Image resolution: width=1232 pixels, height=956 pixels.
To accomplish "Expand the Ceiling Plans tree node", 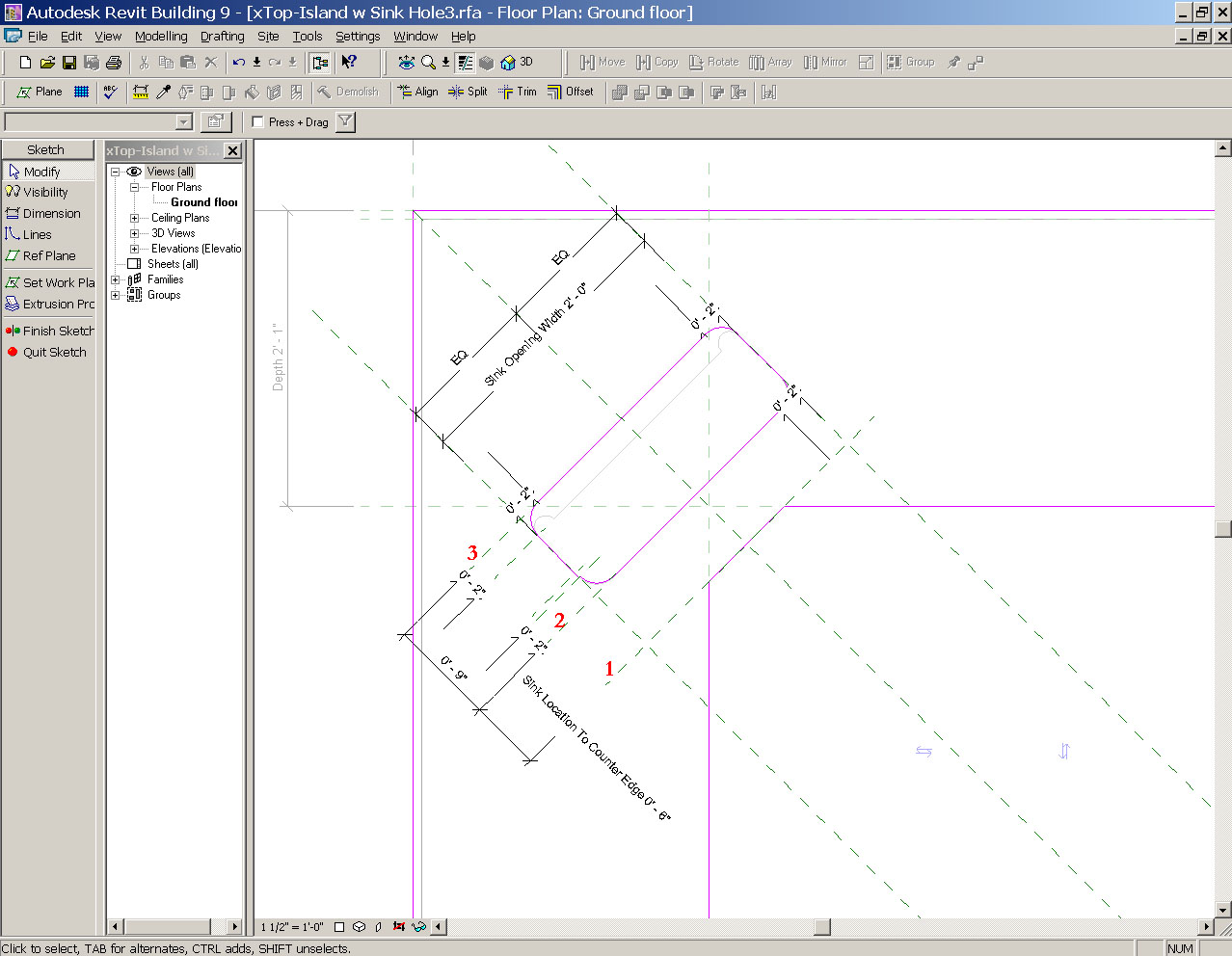I will point(135,218).
